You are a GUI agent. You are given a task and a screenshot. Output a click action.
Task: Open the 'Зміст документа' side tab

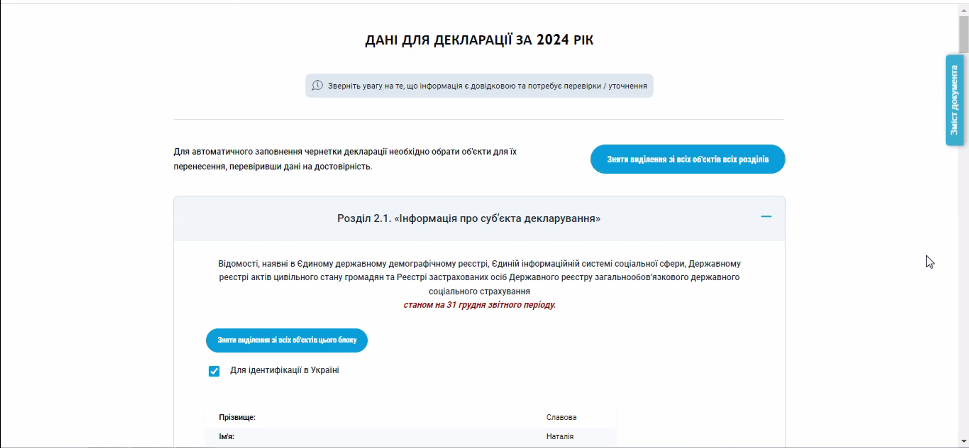954,100
